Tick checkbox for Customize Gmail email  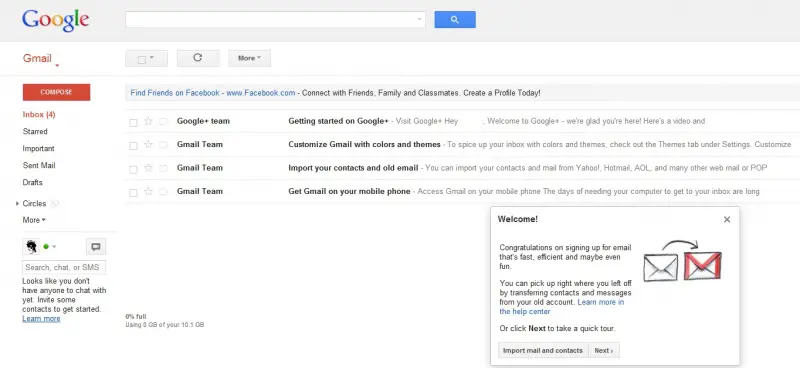coord(133,146)
